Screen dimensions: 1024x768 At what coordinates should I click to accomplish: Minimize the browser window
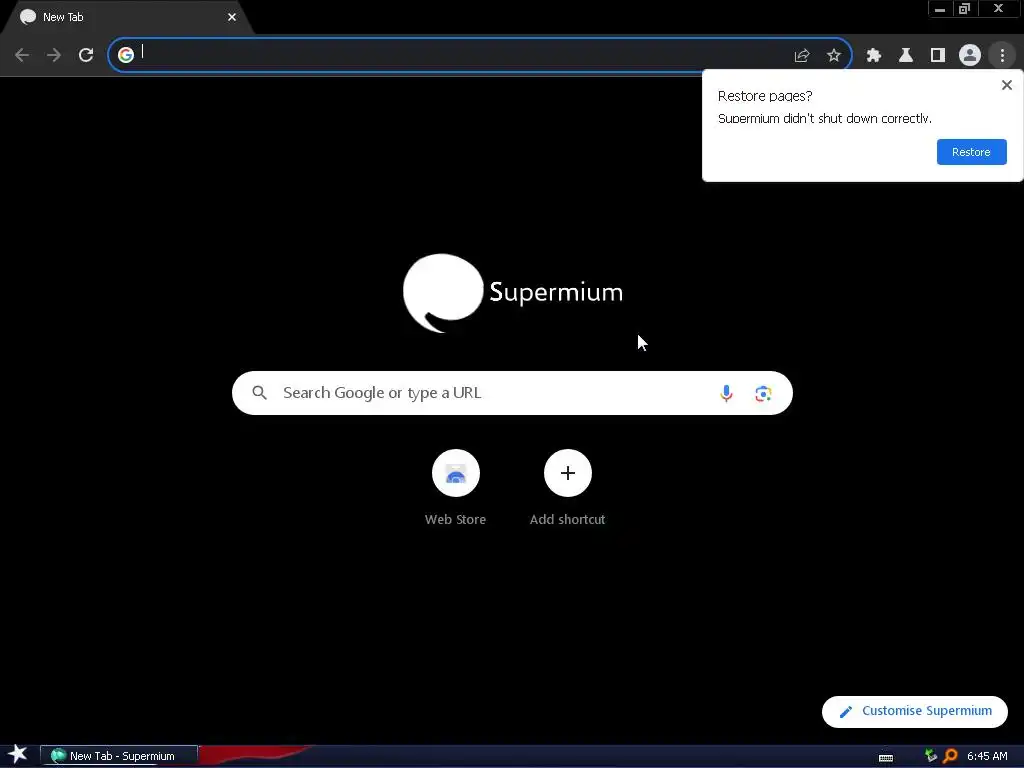click(x=940, y=9)
